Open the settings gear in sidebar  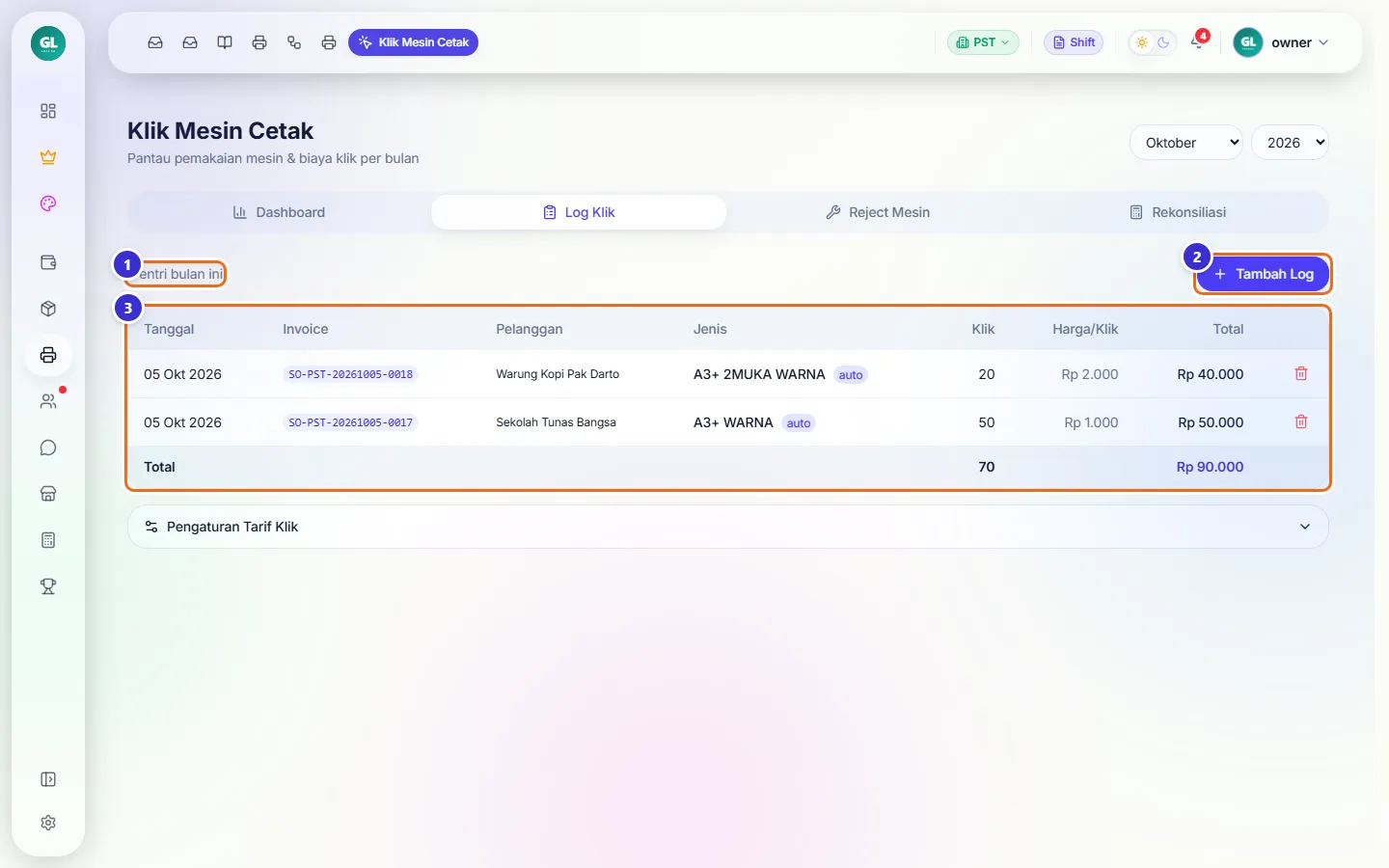(x=48, y=823)
